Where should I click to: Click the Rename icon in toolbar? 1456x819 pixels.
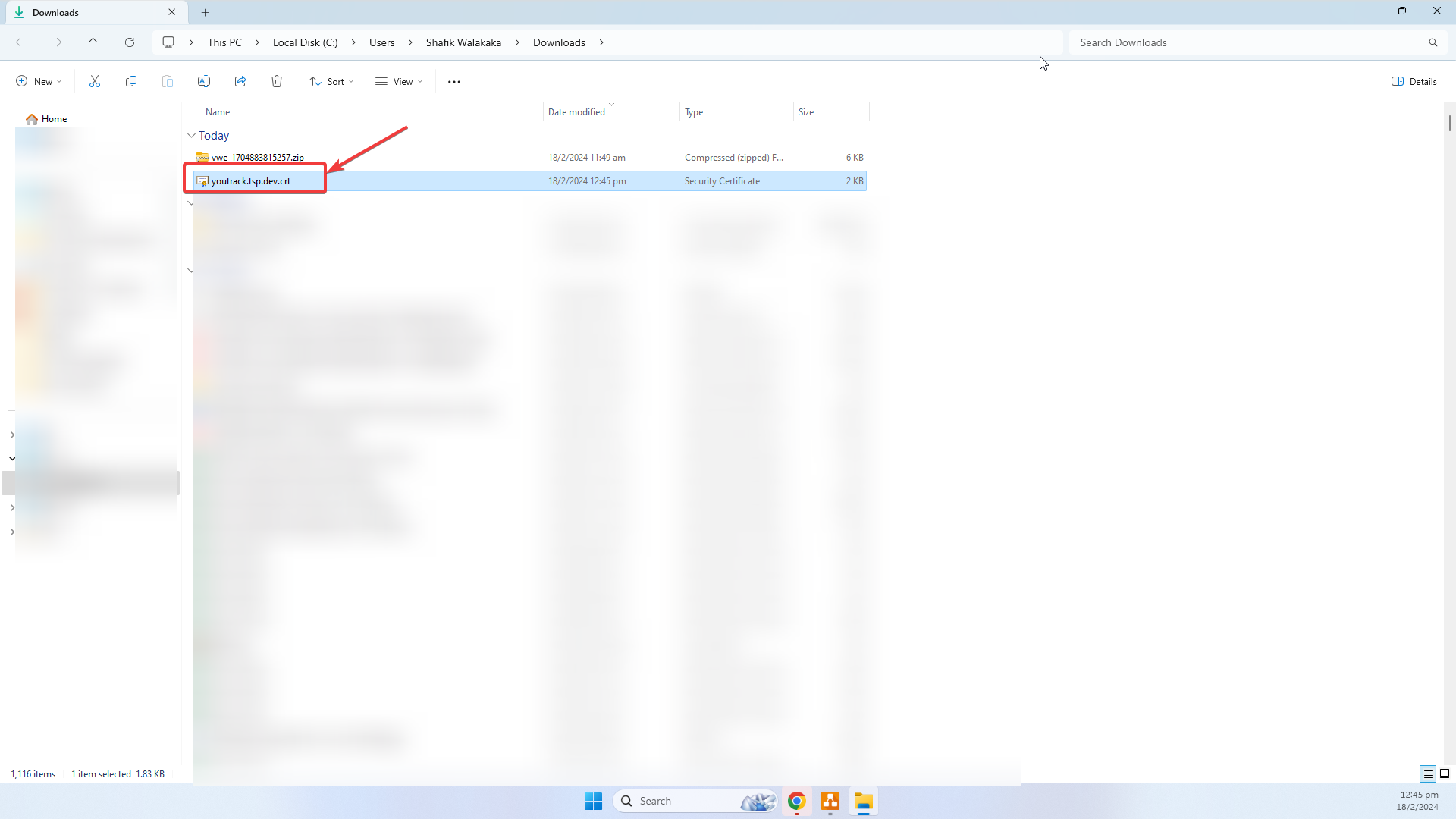click(204, 81)
